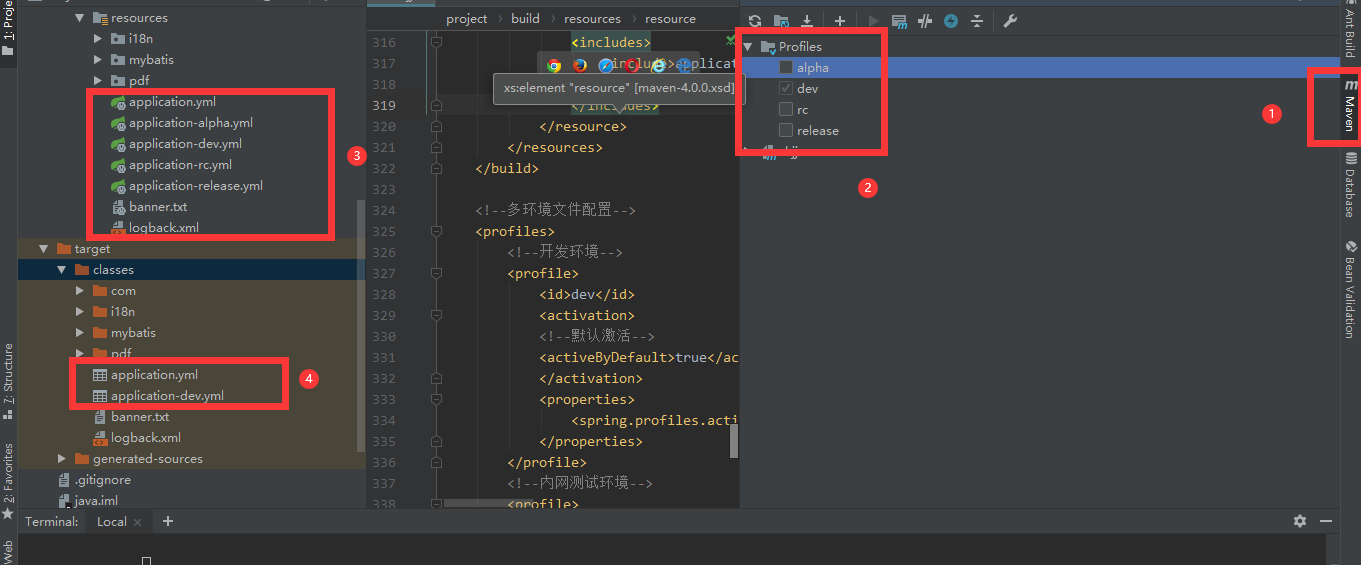Add a new terminal session tab
This screenshot has height=565, width=1361.
[x=168, y=521]
